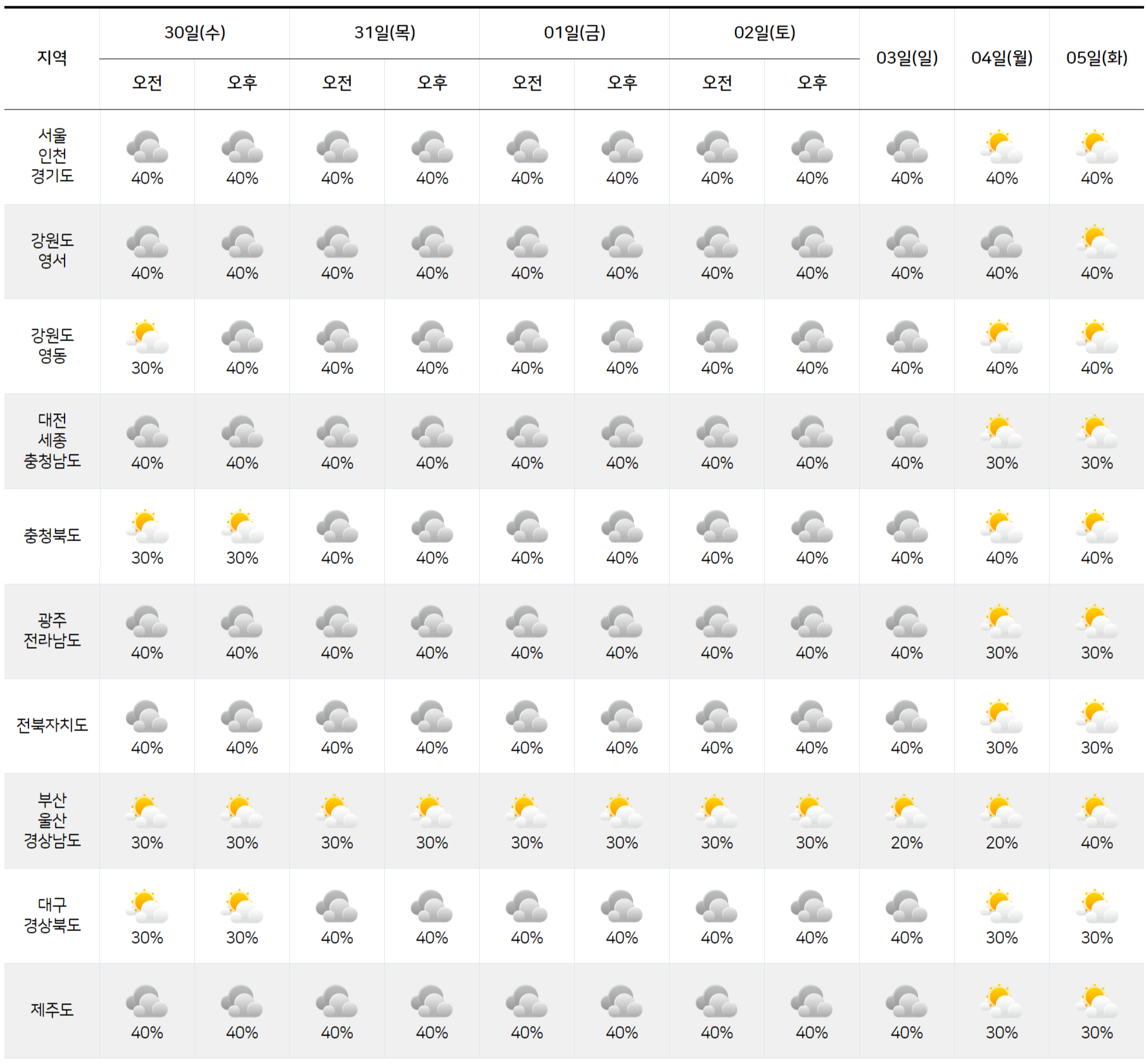Click the cloudy icon for 강원도 영동 30일 오후
The width and height of the screenshot is (1146, 1064).
point(242,337)
